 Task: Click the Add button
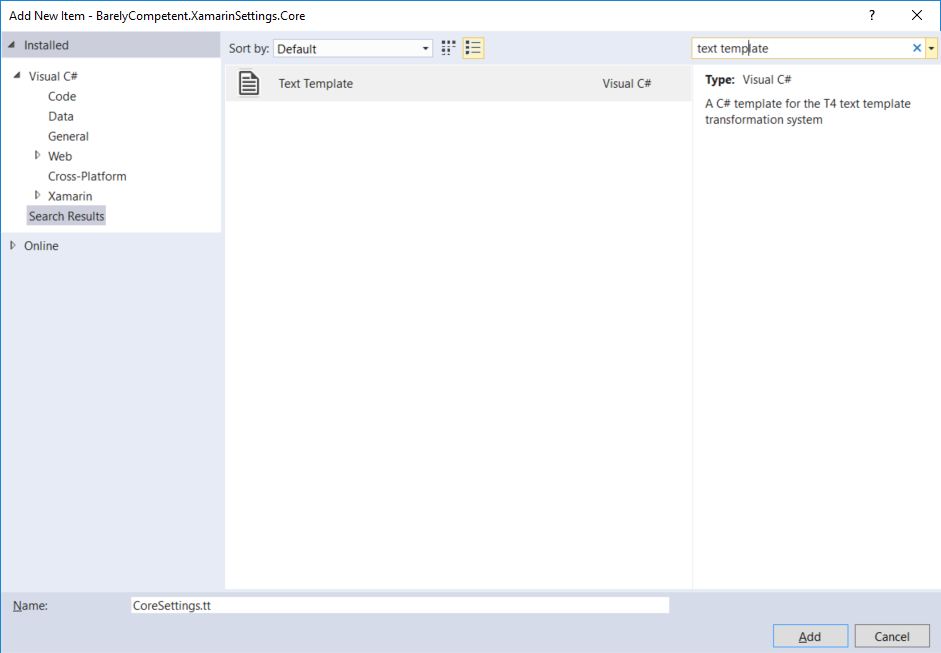click(x=810, y=635)
